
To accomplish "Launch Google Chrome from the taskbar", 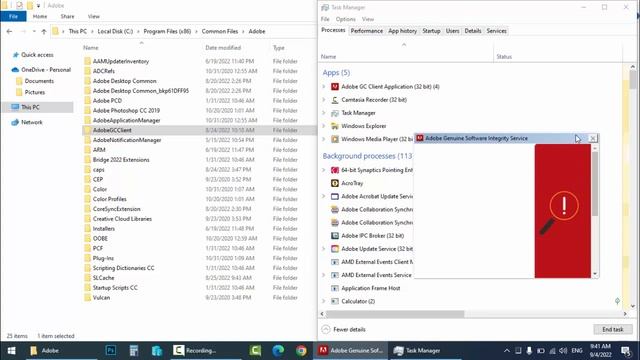I will (301, 350).
